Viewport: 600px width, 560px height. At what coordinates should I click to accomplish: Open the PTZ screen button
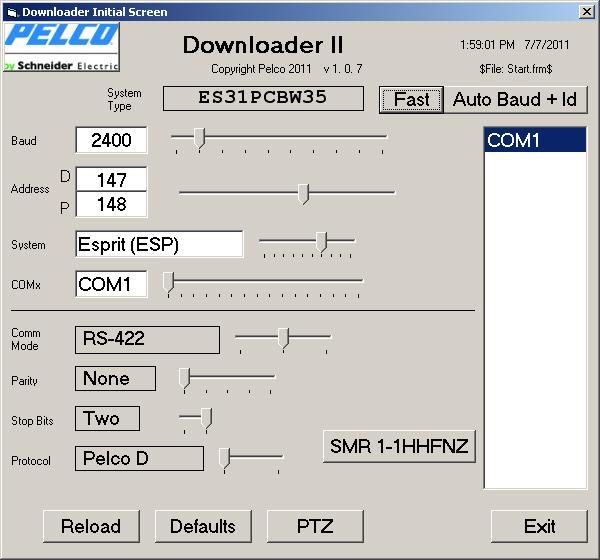(315, 526)
